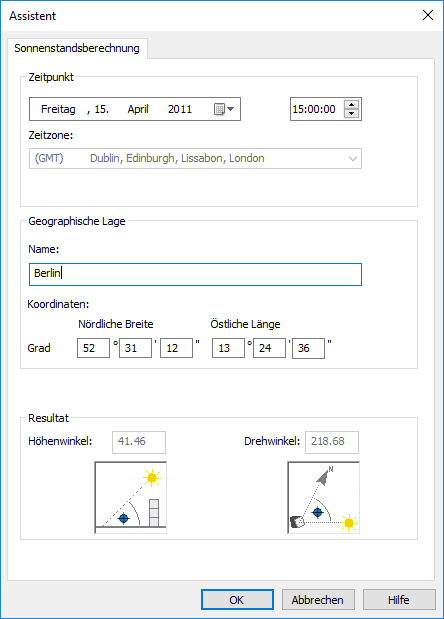This screenshot has height=619, width=444.
Task: Select the longitude minutes field 24
Action: (x=269, y=348)
